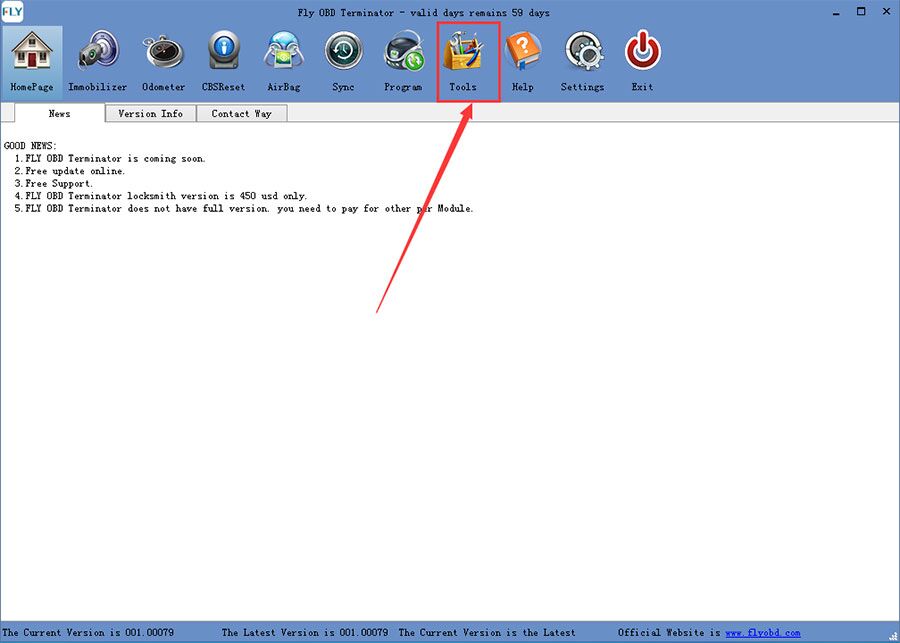Open the Contact Way tab
The height and width of the screenshot is (643, 900).
(x=241, y=113)
